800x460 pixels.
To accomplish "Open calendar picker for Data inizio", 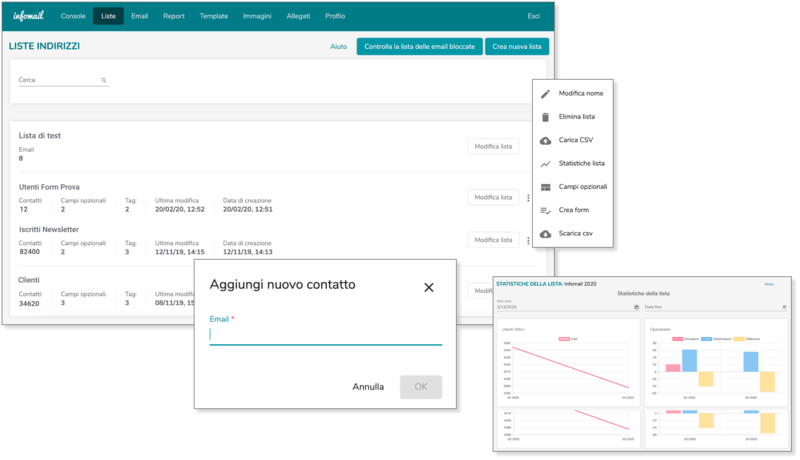I will coord(636,307).
